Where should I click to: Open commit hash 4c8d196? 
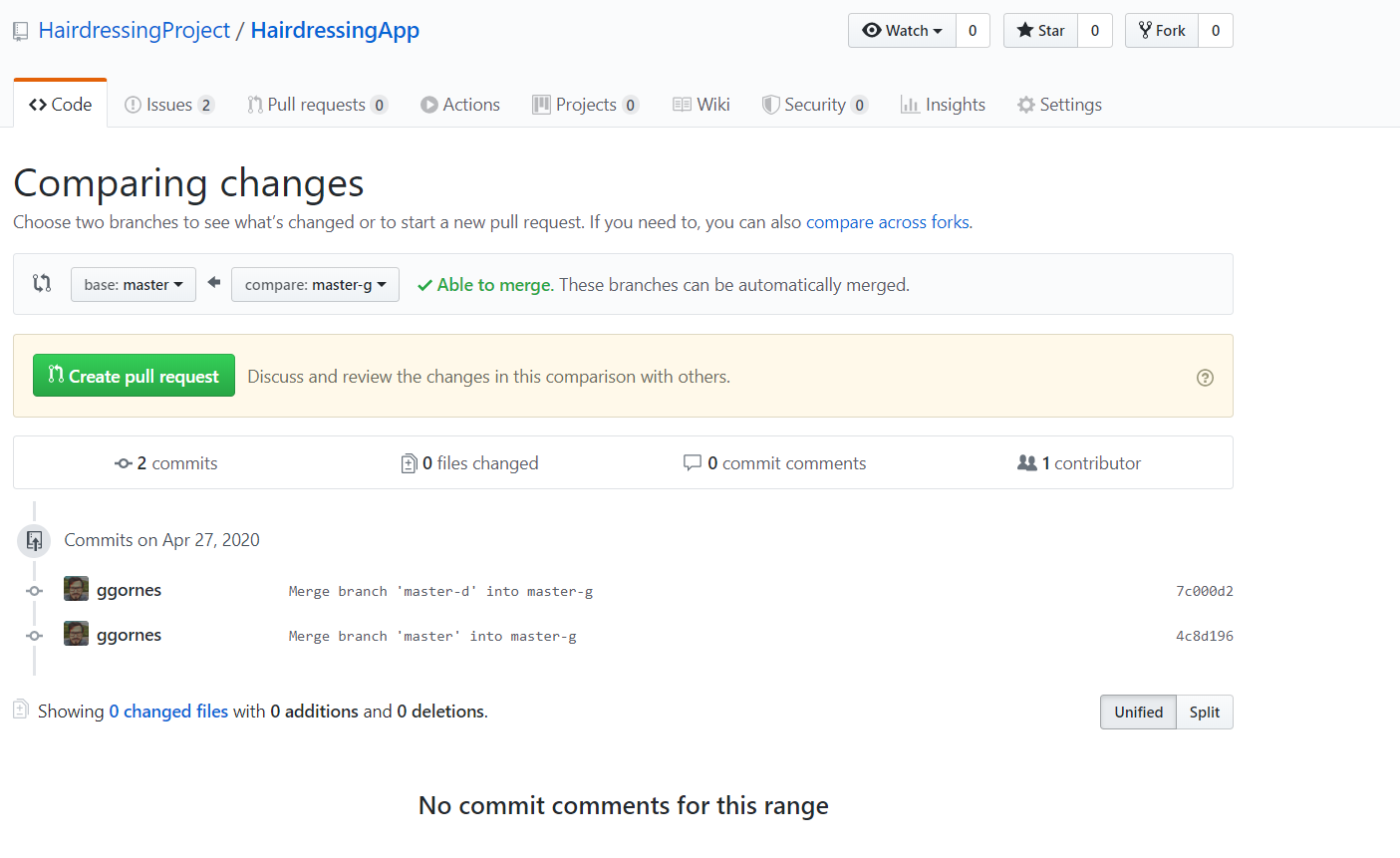[1205, 636]
